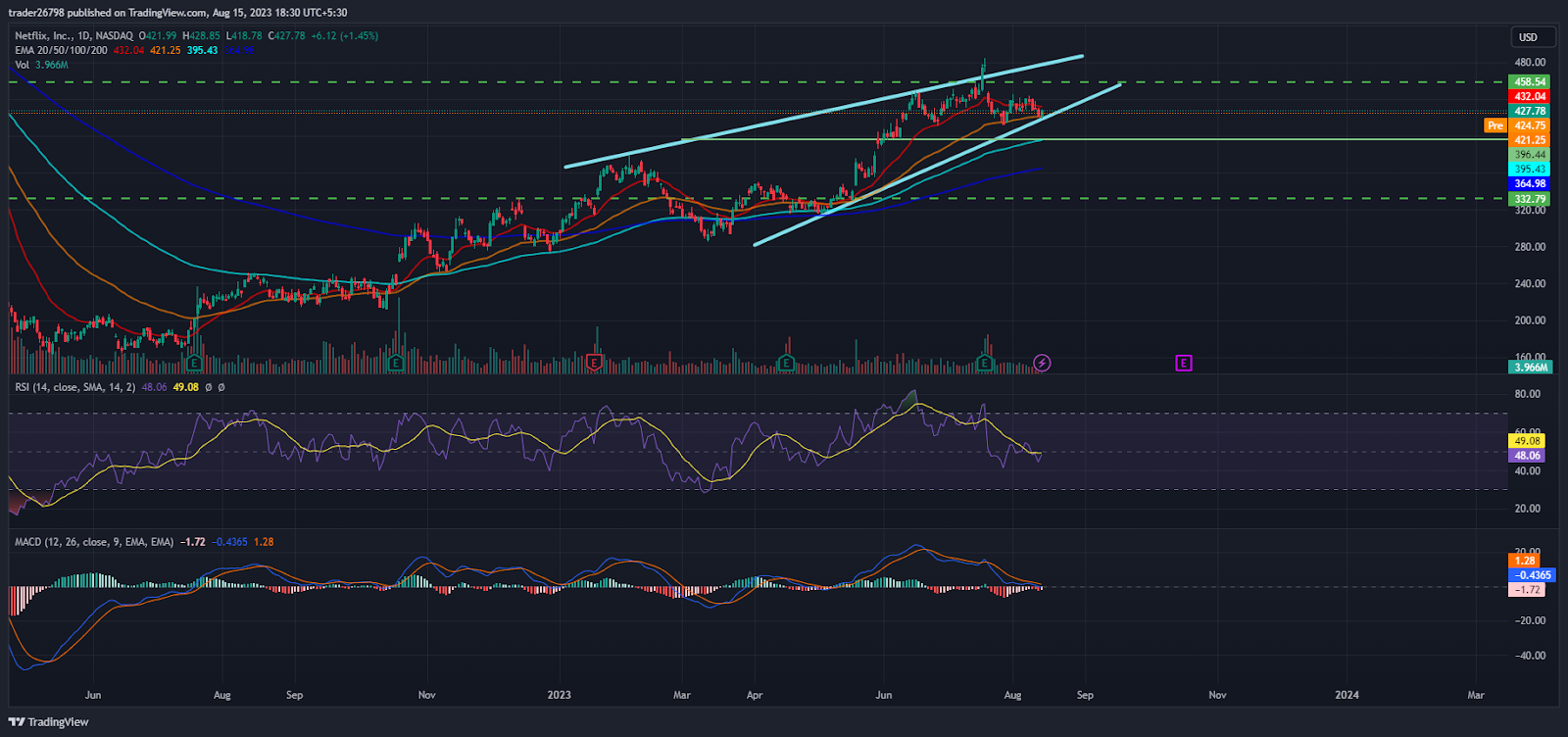
Task: Click the 80.00 RSI axis label
Action: (1528, 394)
